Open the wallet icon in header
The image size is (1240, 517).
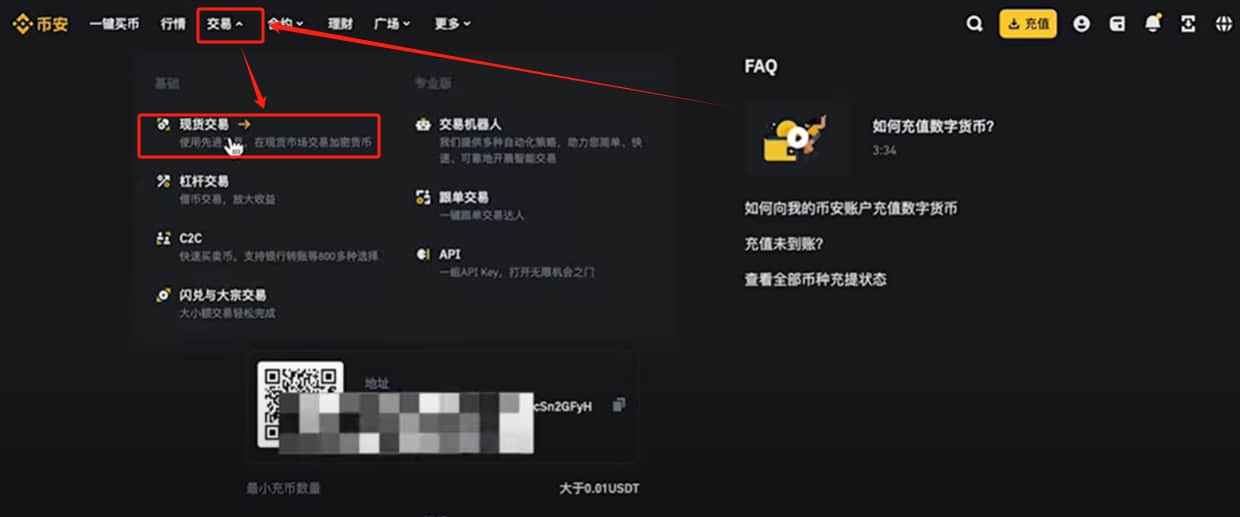click(x=1117, y=24)
